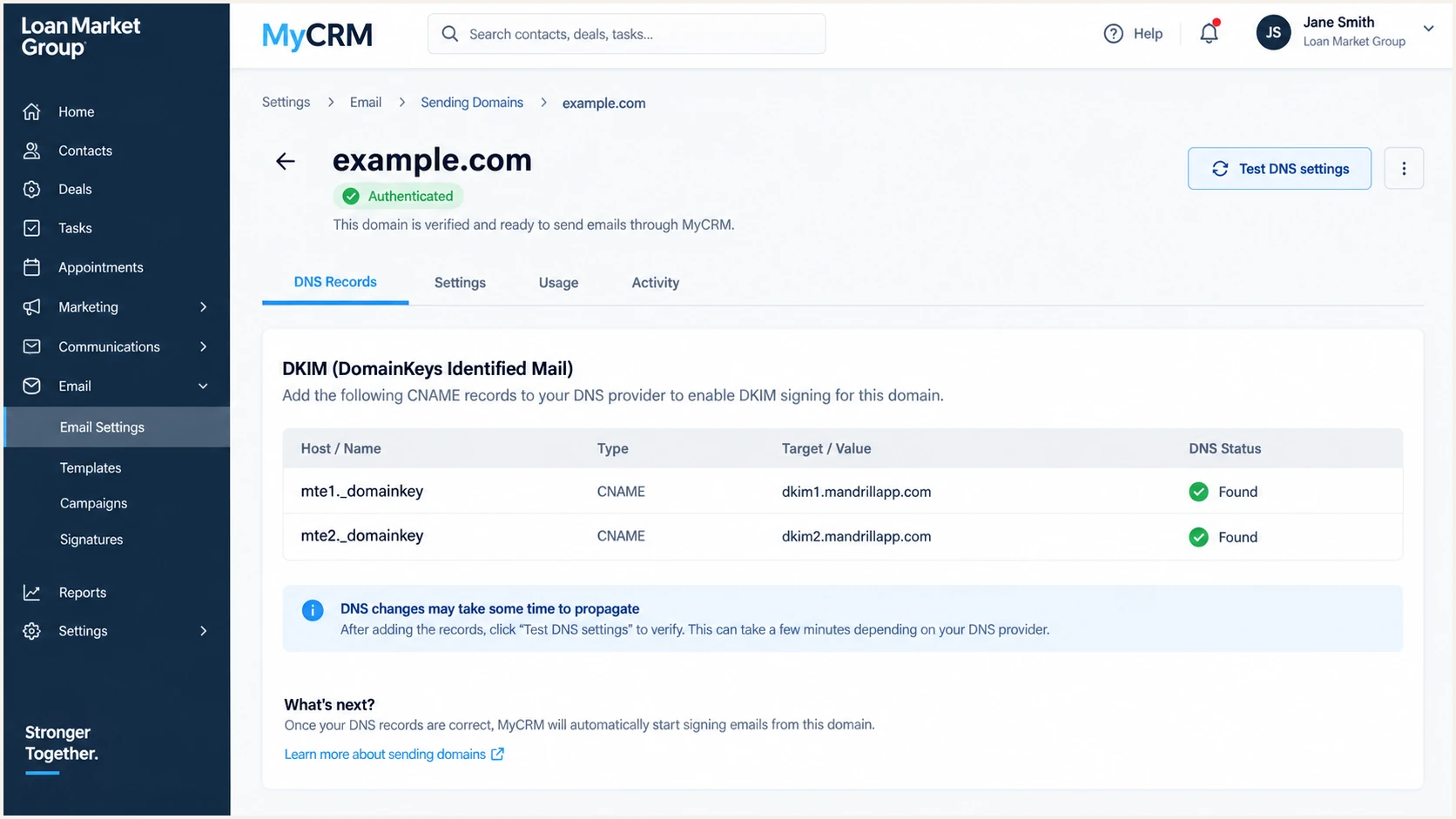Click the Deals icon in sidebar
This screenshot has width=1456, height=819.
31,189
